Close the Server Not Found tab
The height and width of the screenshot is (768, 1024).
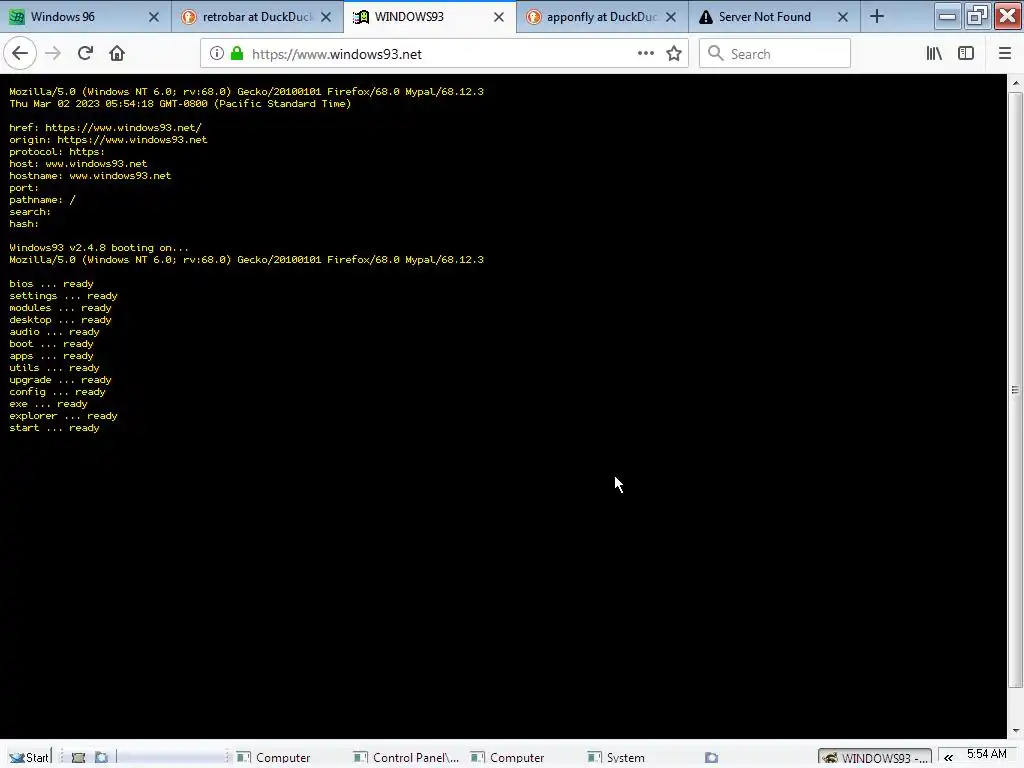843,17
